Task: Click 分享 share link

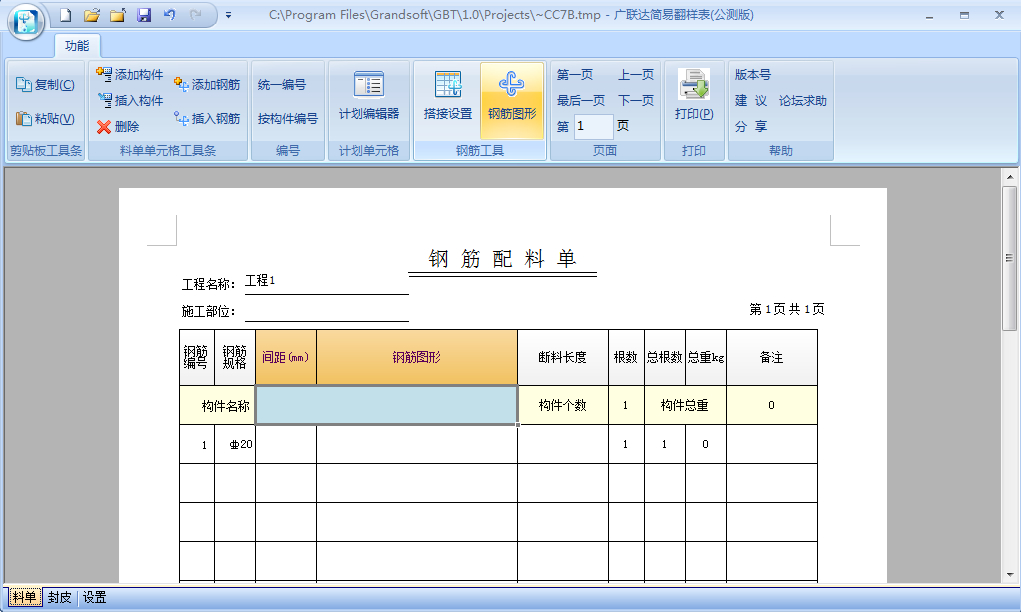Action: tap(751, 126)
